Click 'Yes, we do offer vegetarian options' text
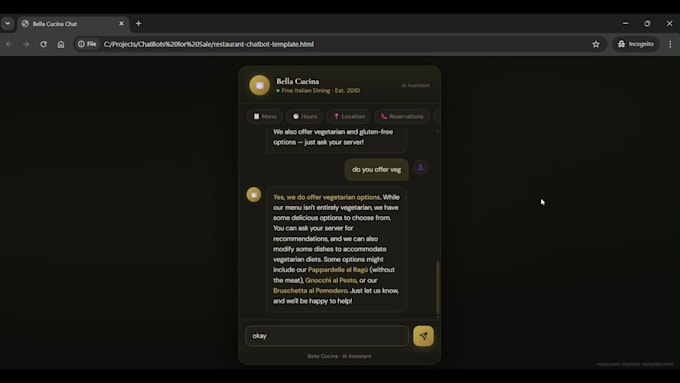 point(326,197)
